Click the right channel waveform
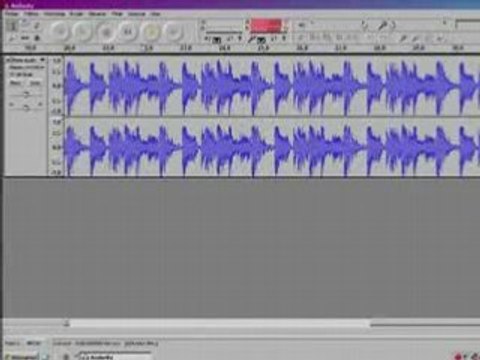Viewport: 480px width, 360px height. 272,147
